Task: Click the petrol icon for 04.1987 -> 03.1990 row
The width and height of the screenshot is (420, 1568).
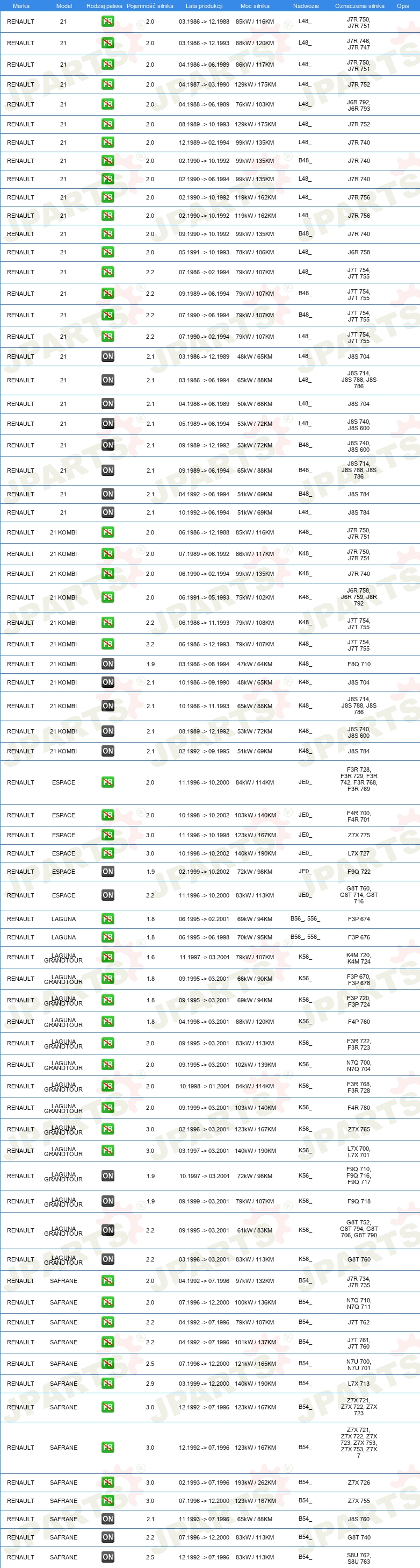Action: click(x=107, y=84)
